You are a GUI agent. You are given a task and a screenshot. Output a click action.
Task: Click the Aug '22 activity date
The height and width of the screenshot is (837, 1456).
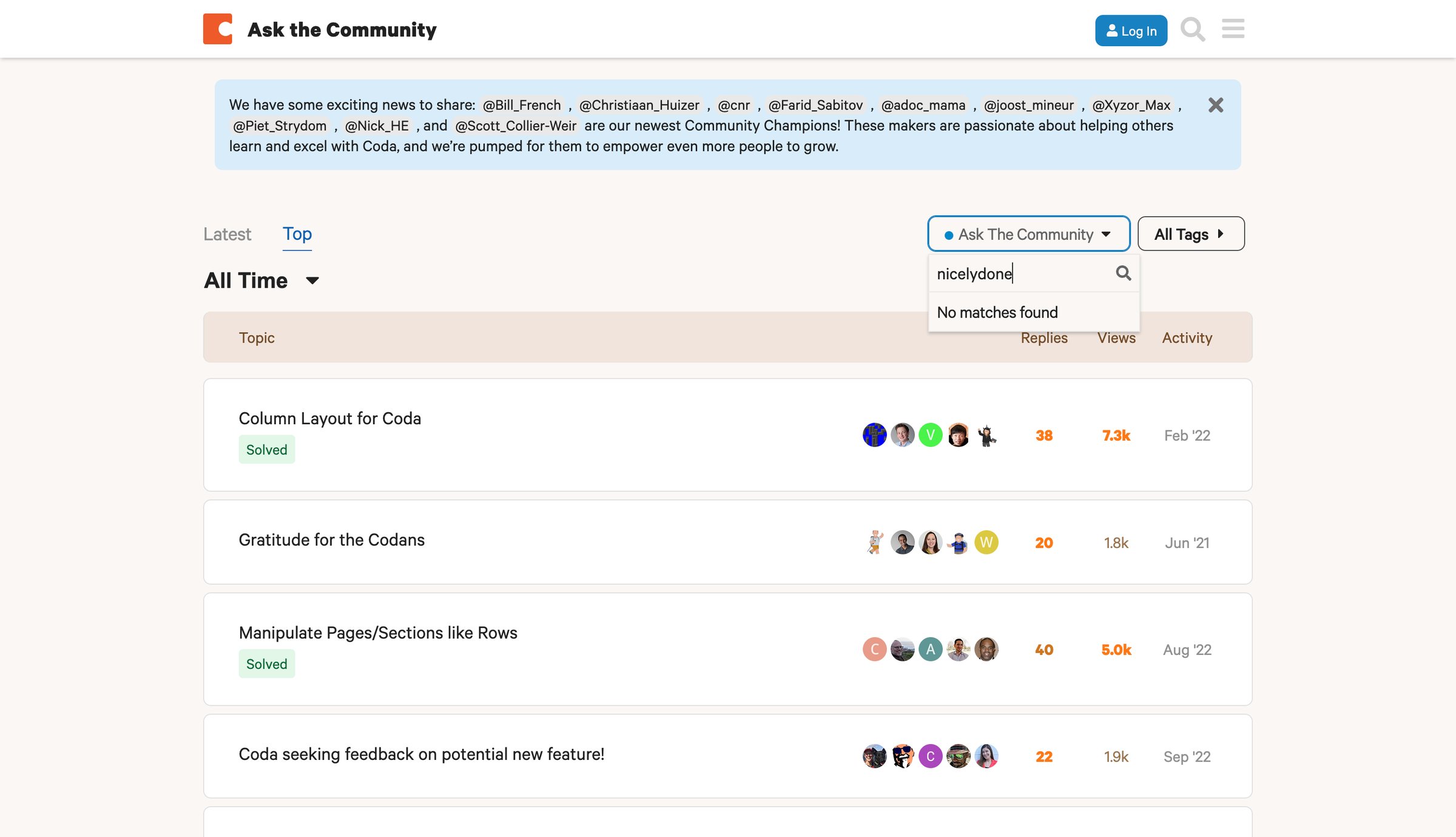coord(1187,650)
